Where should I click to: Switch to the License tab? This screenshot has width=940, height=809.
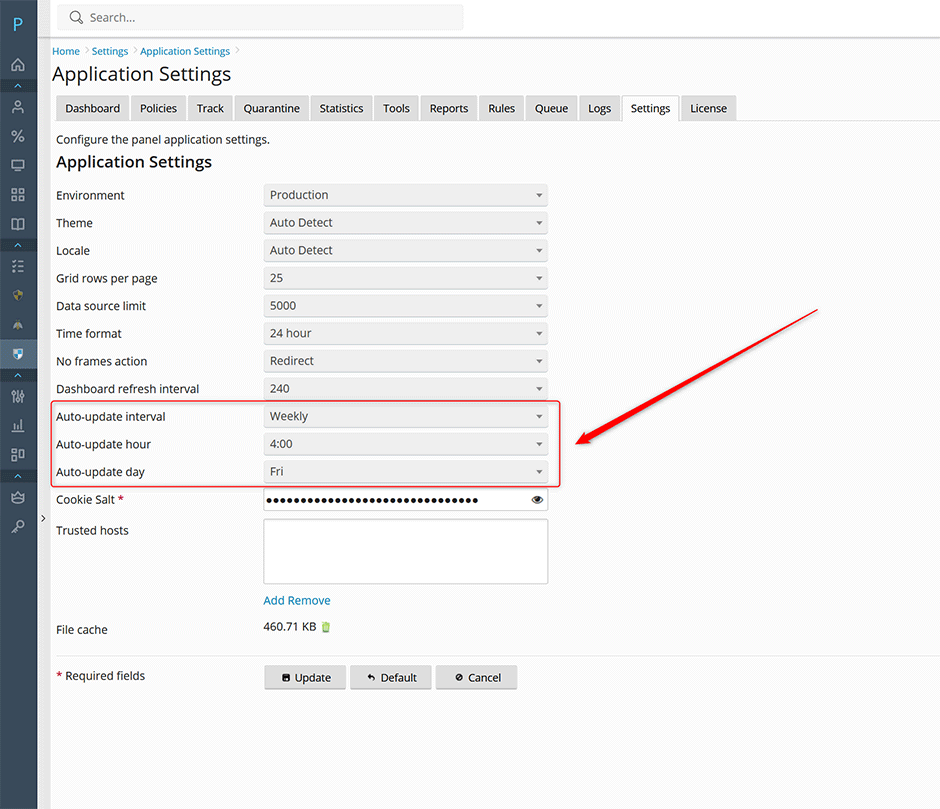pos(708,108)
